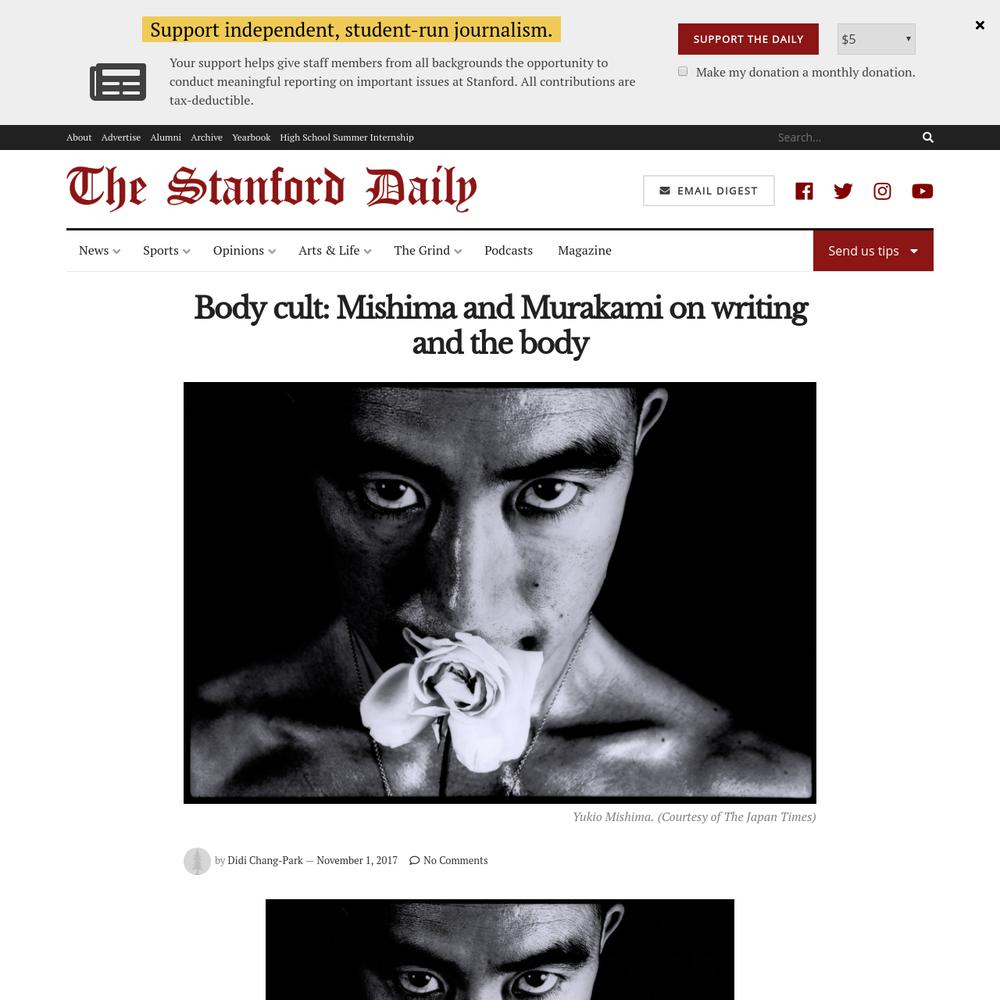Open the Twitter bird icon
The width and height of the screenshot is (1000, 1000).
[x=842, y=191]
